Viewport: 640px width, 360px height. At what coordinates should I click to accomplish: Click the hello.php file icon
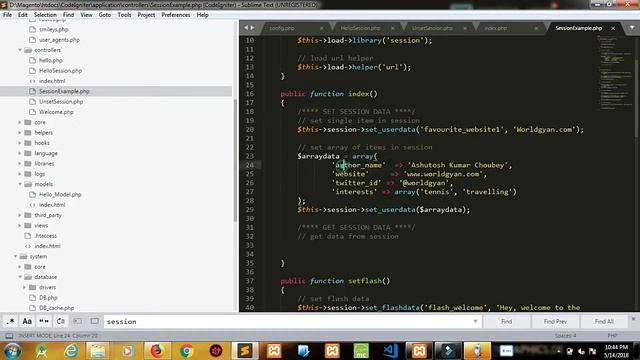(33, 60)
